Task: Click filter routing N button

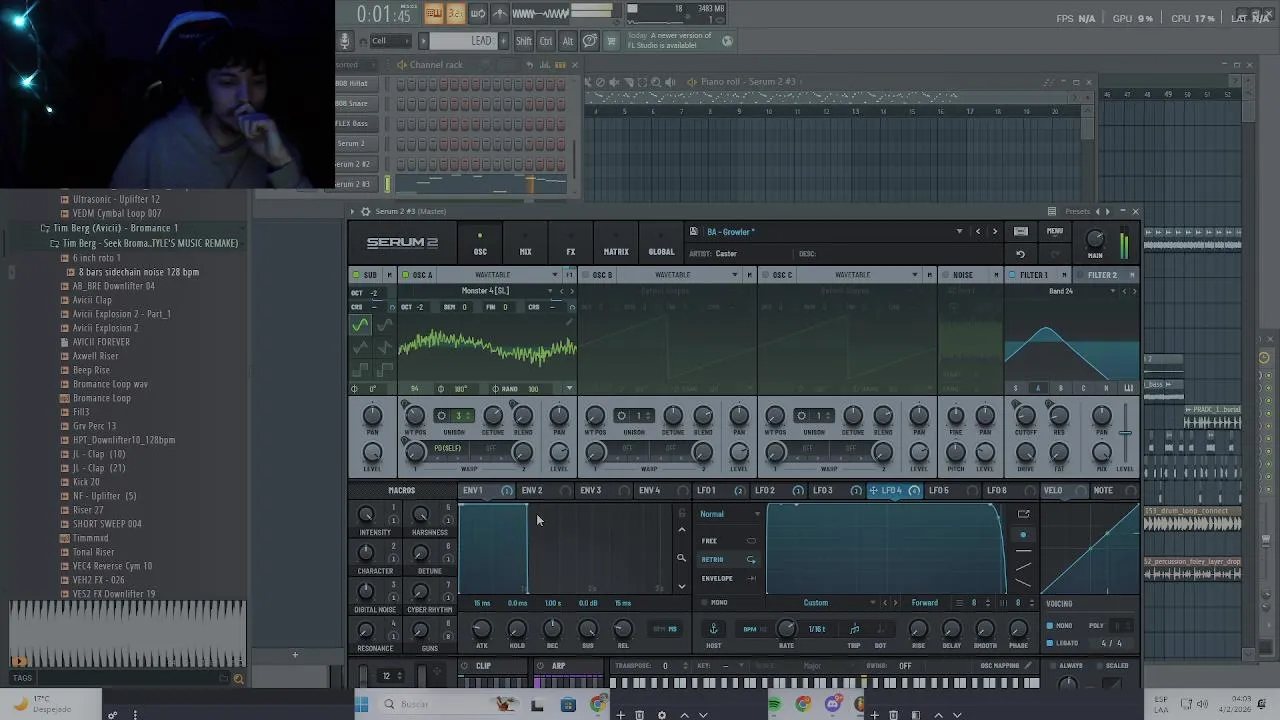Action: click(x=1106, y=388)
